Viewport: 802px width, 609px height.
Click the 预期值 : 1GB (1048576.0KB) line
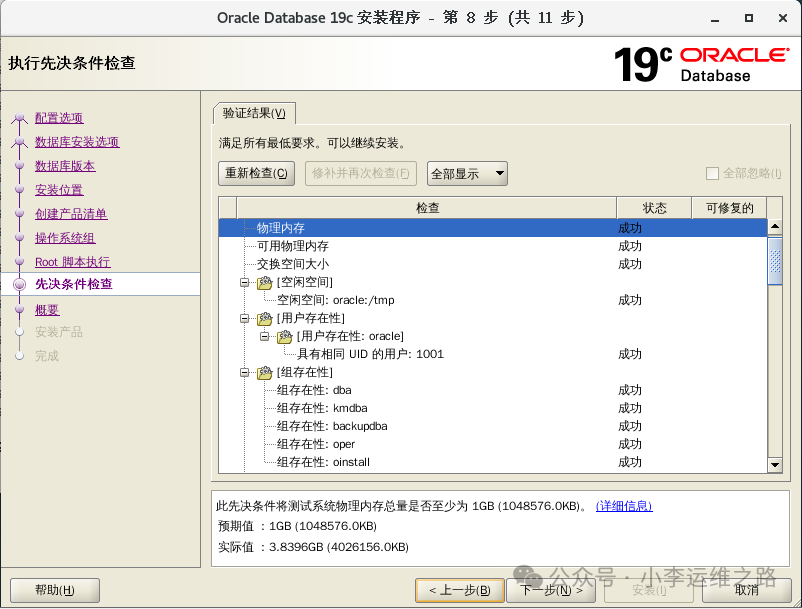click(297, 526)
